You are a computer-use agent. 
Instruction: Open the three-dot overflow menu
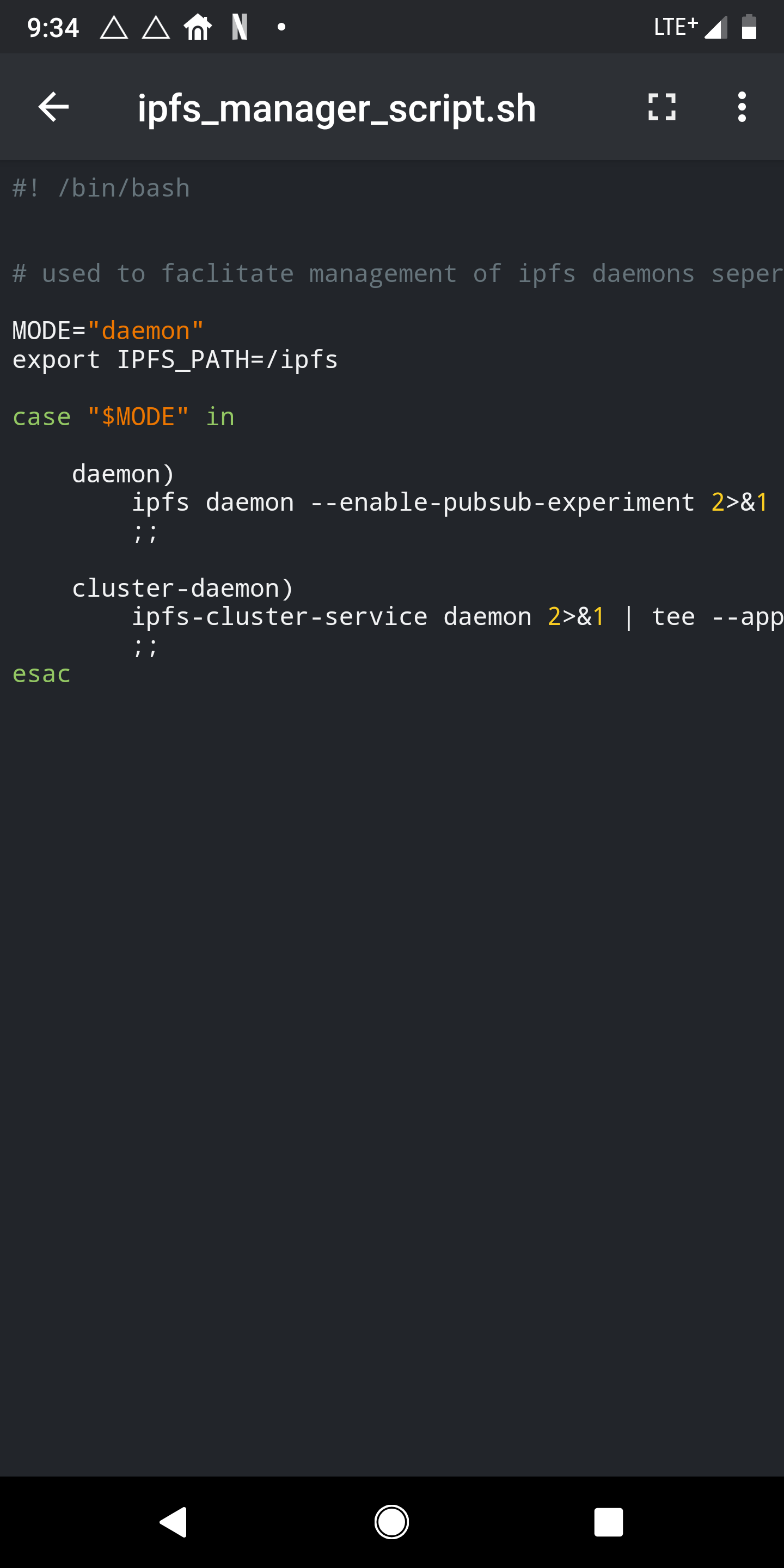pyautogui.click(x=742, y=107)
